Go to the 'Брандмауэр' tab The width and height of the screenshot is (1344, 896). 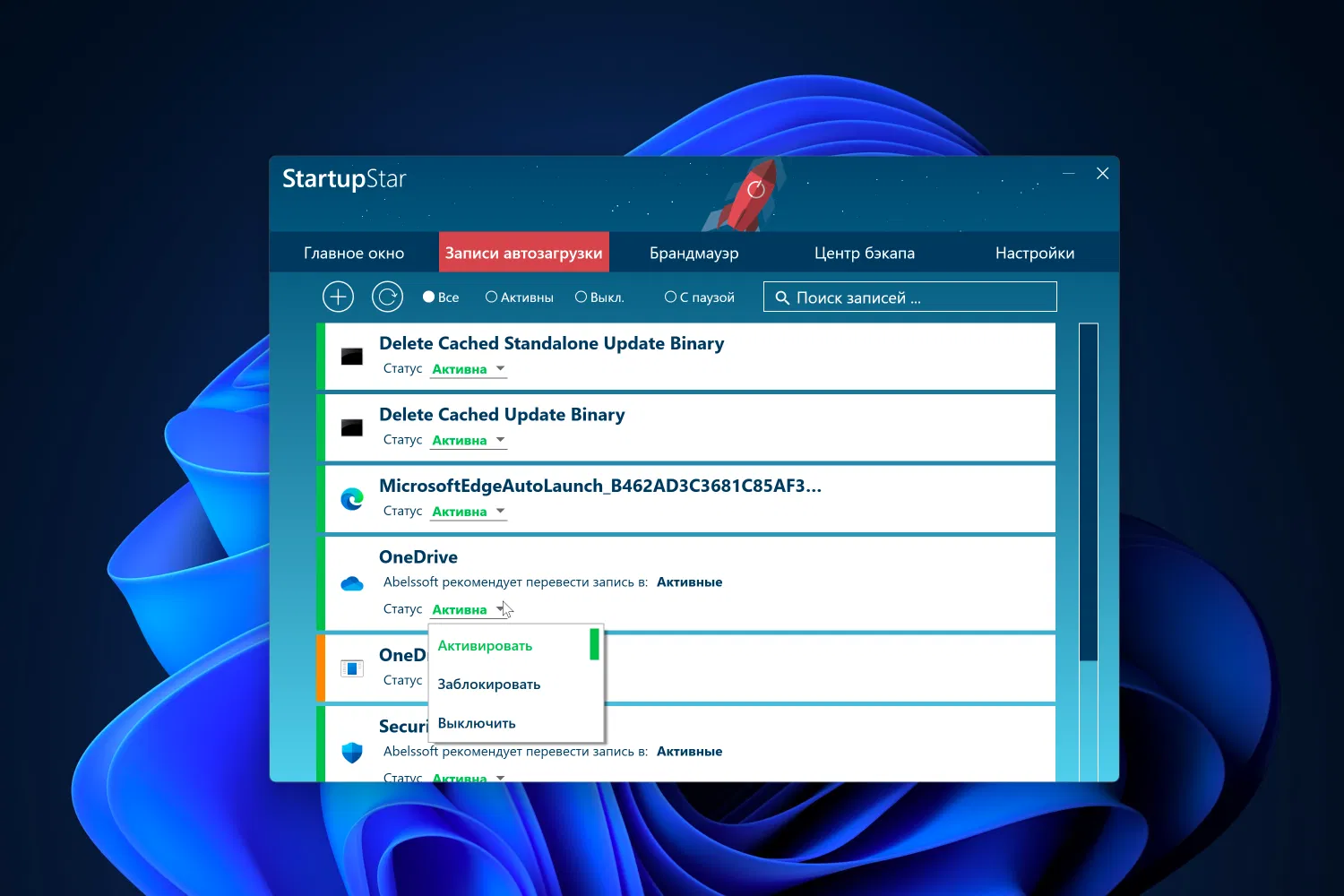pos(694,253)
